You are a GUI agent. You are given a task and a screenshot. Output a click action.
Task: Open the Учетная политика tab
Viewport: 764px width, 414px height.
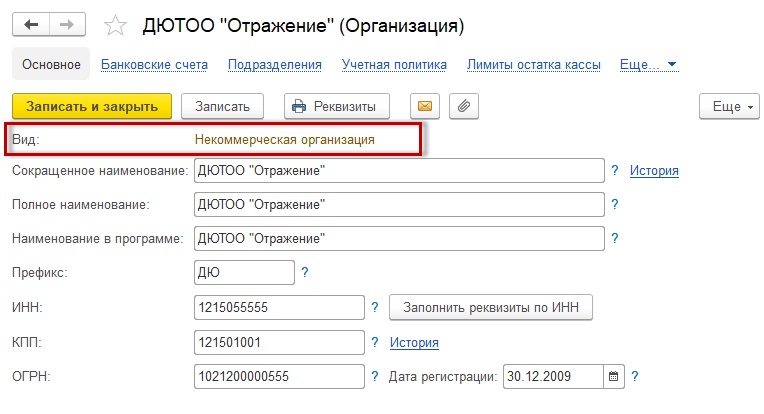coord(394,65)
